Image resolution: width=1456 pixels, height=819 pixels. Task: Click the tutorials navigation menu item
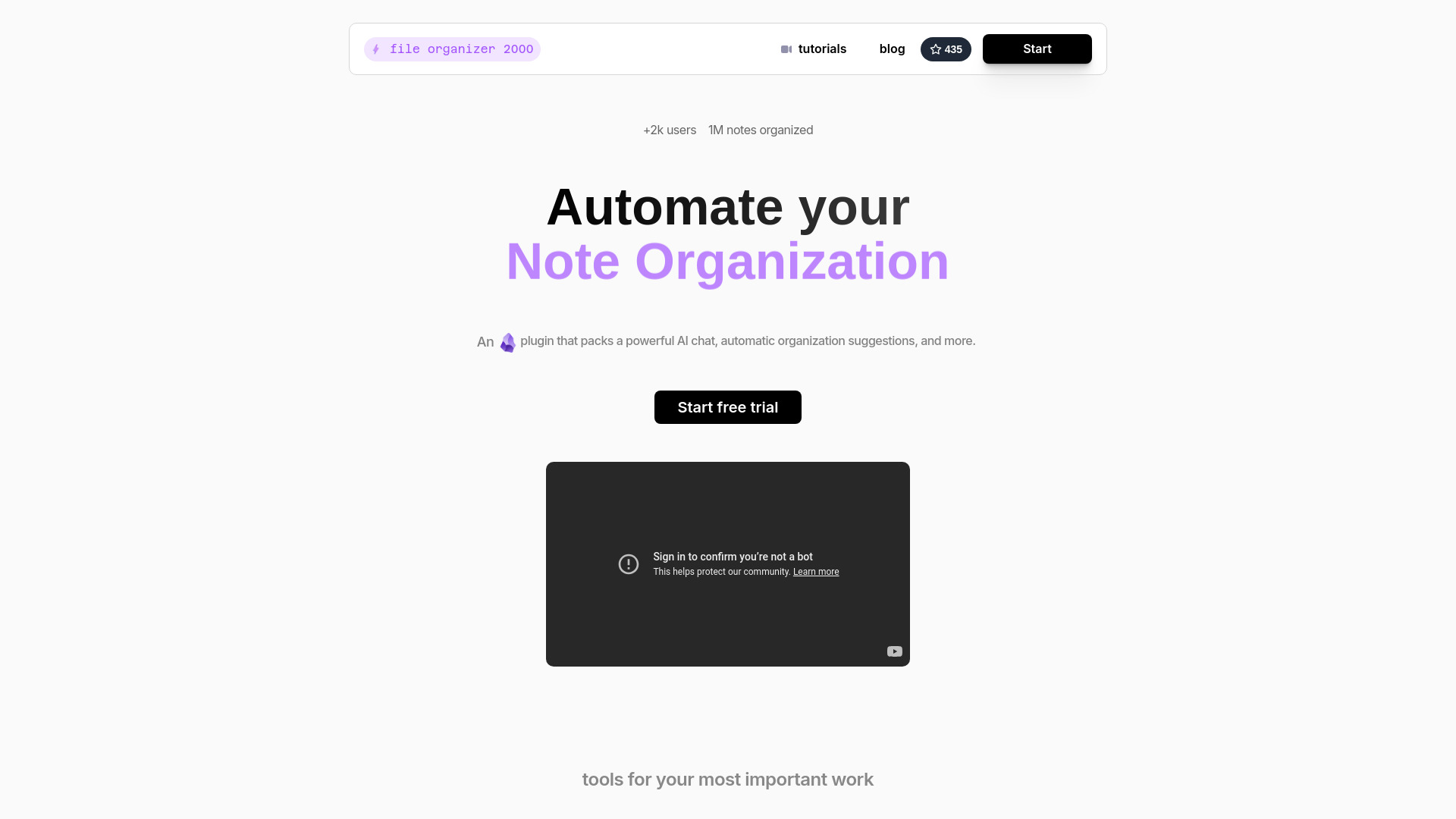(813, 48)
